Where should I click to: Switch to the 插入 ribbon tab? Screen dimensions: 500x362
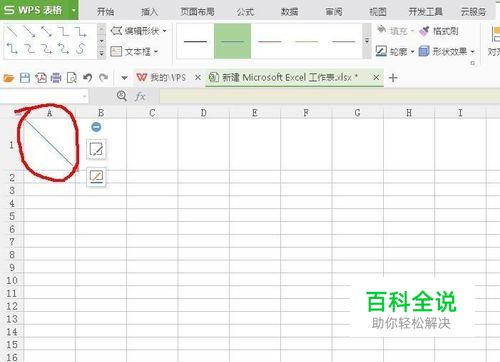click(149, 12)
